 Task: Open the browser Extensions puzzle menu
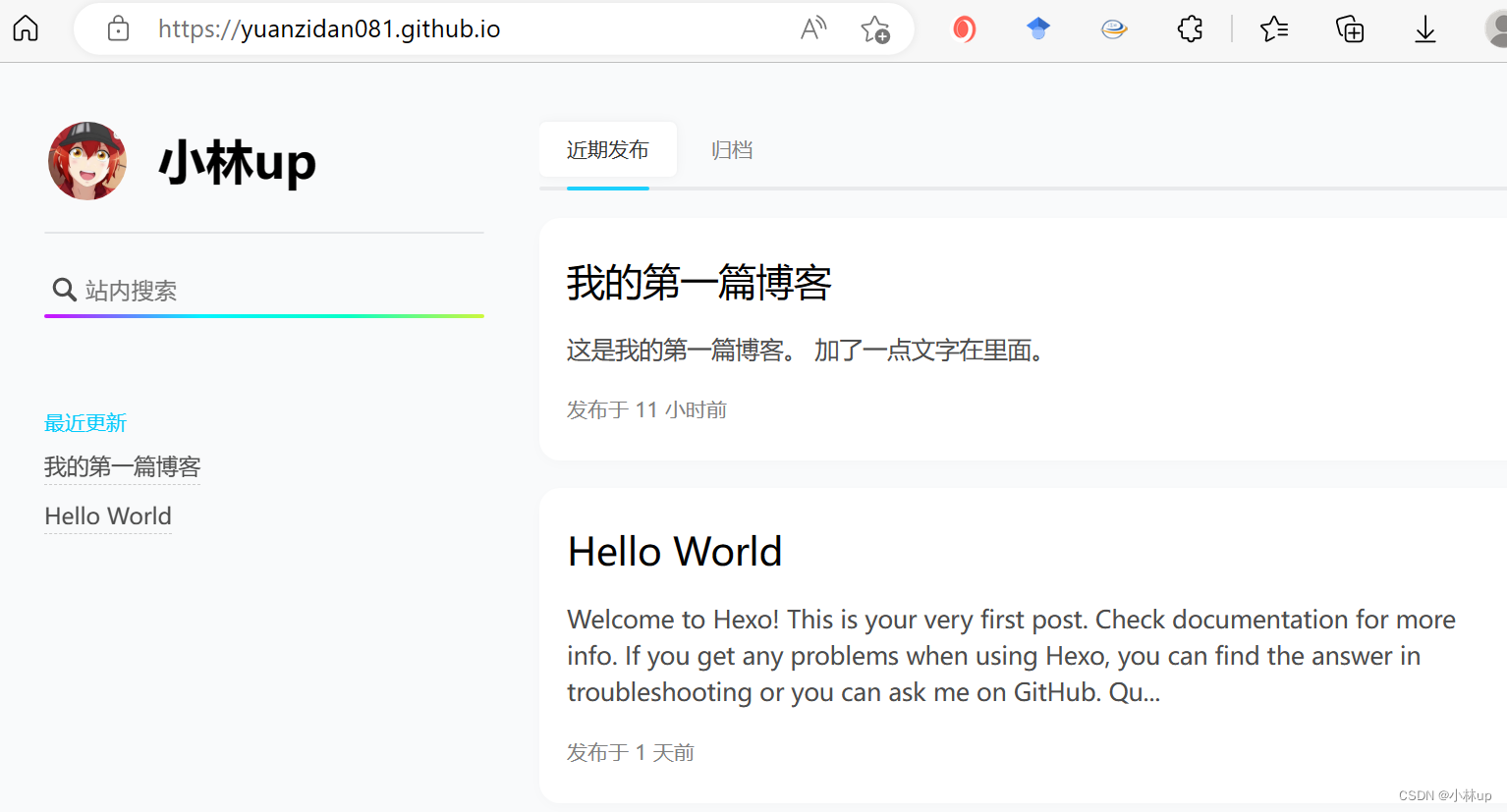click(1190, 28)
